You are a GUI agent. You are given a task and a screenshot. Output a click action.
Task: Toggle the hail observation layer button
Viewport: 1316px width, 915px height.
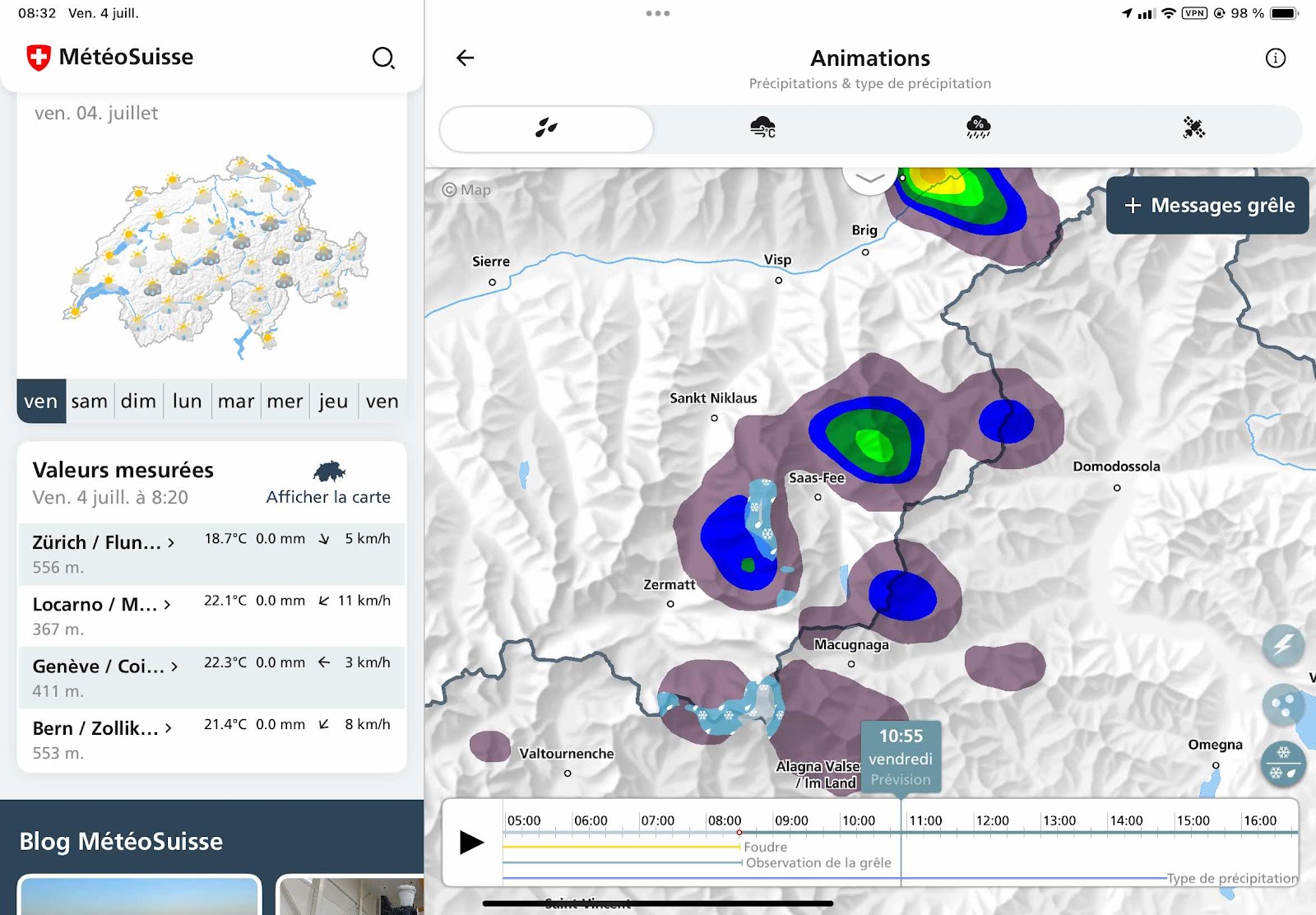[1283, 704]
